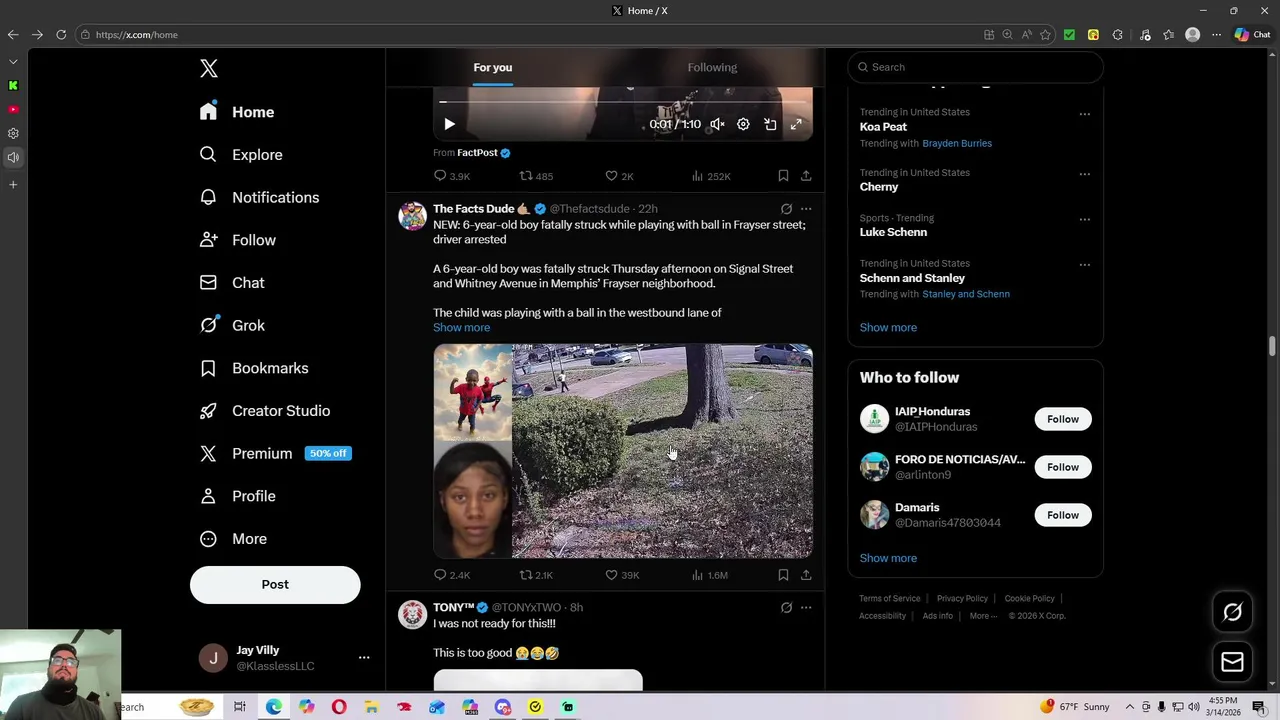Image resolution: width=1280 pixels, height=720 pixels.
Task: Open more options for Luke Schenn trend
Action: pyautogui.click(x=1084, y=219)
